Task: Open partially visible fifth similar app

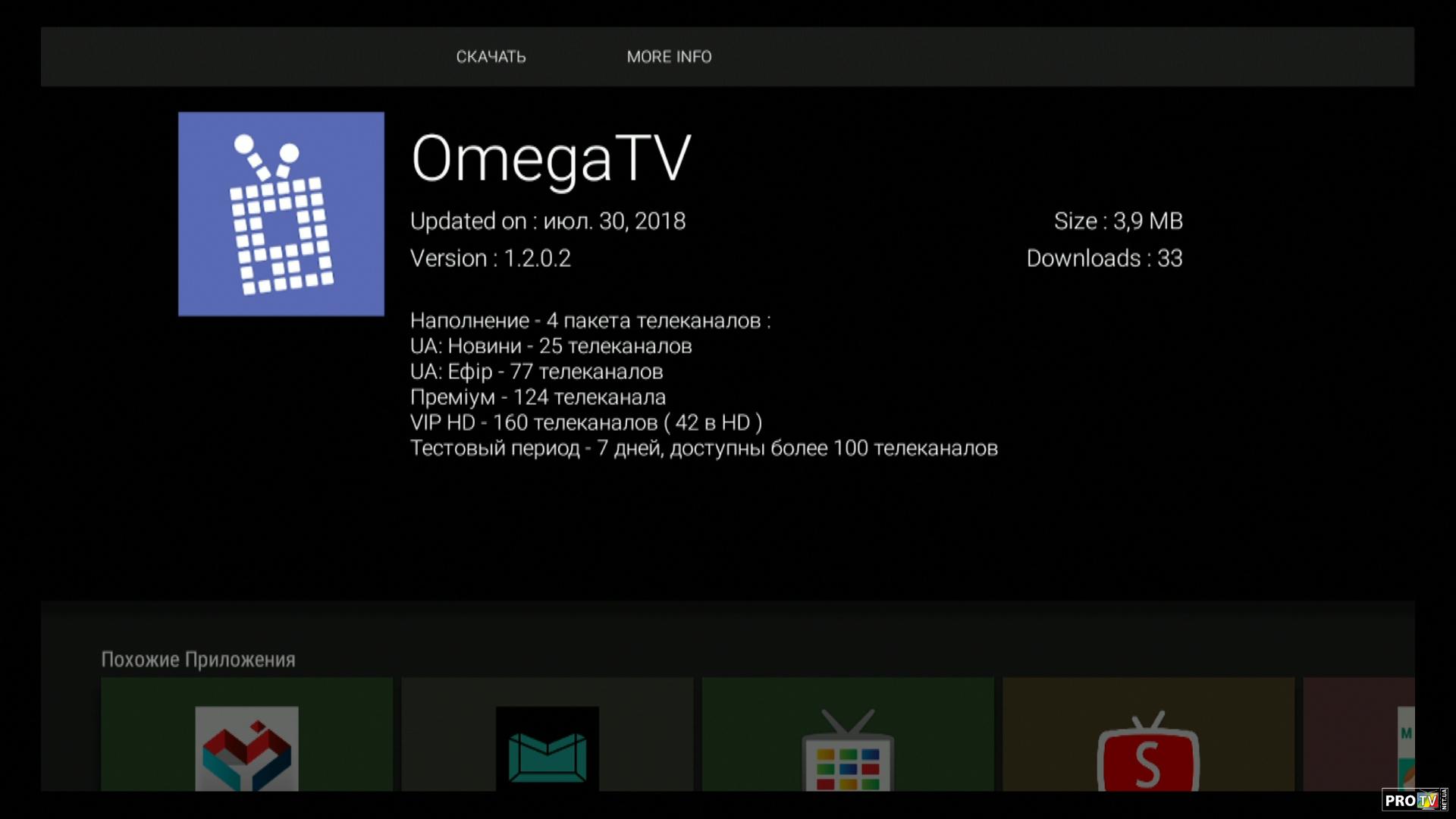Action: (1359, 736)
